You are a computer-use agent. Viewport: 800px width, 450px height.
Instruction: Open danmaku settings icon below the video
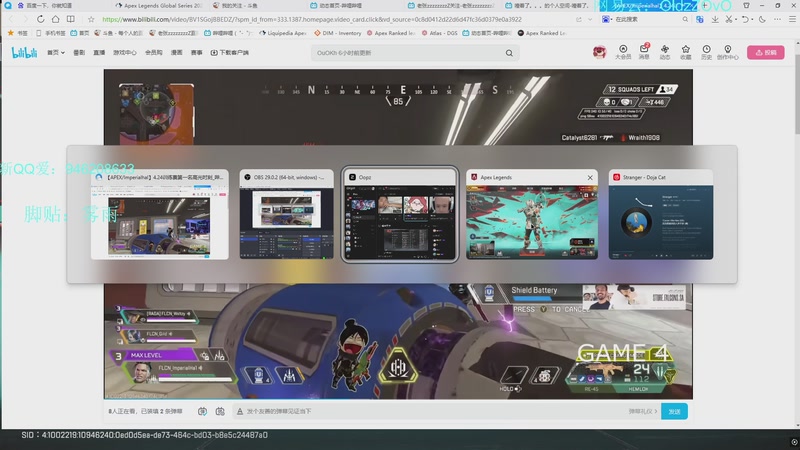220,411
